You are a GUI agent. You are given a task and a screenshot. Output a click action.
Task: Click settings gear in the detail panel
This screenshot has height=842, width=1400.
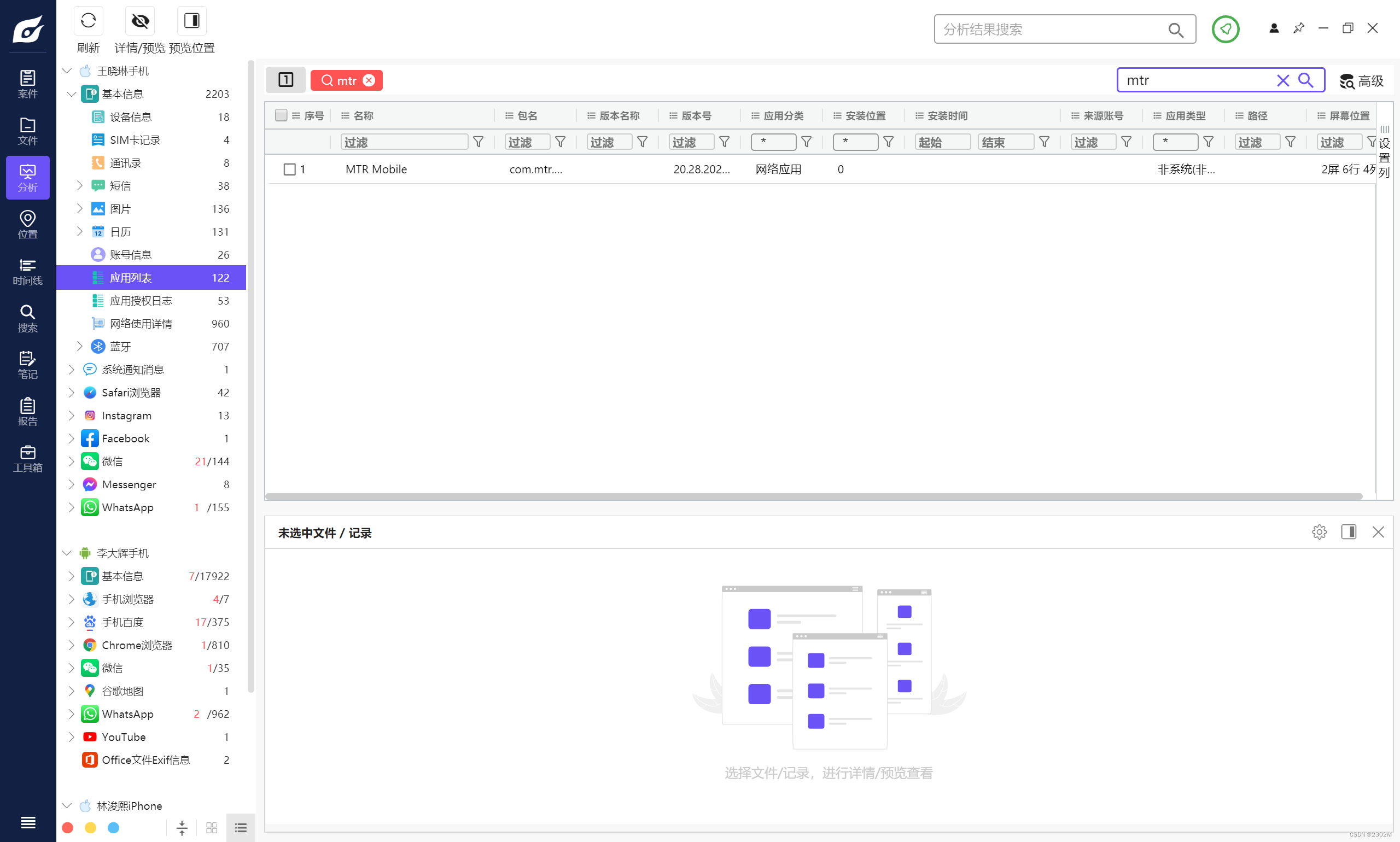point(1320,532)
